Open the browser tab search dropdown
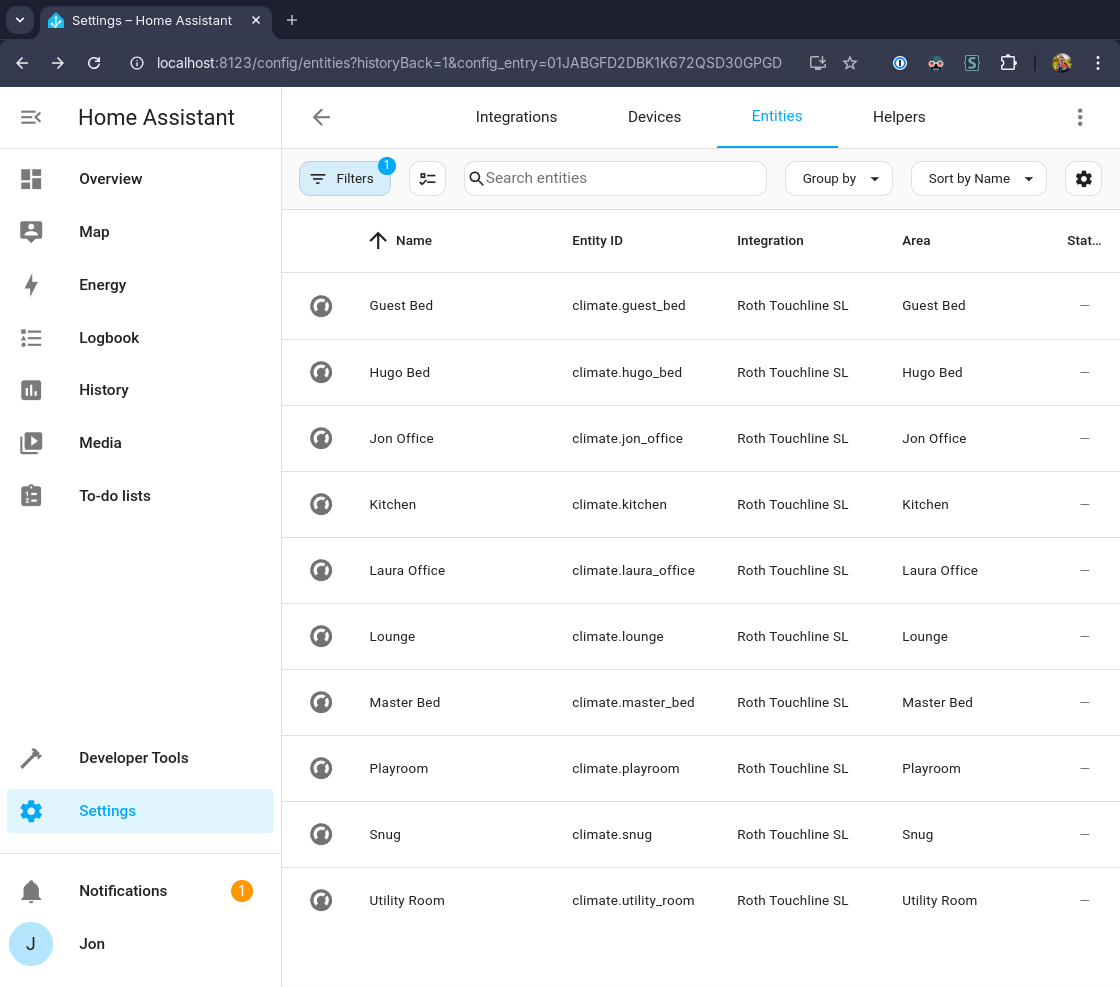The height and width of the screenshot is (987, 1120). [19, 20]
